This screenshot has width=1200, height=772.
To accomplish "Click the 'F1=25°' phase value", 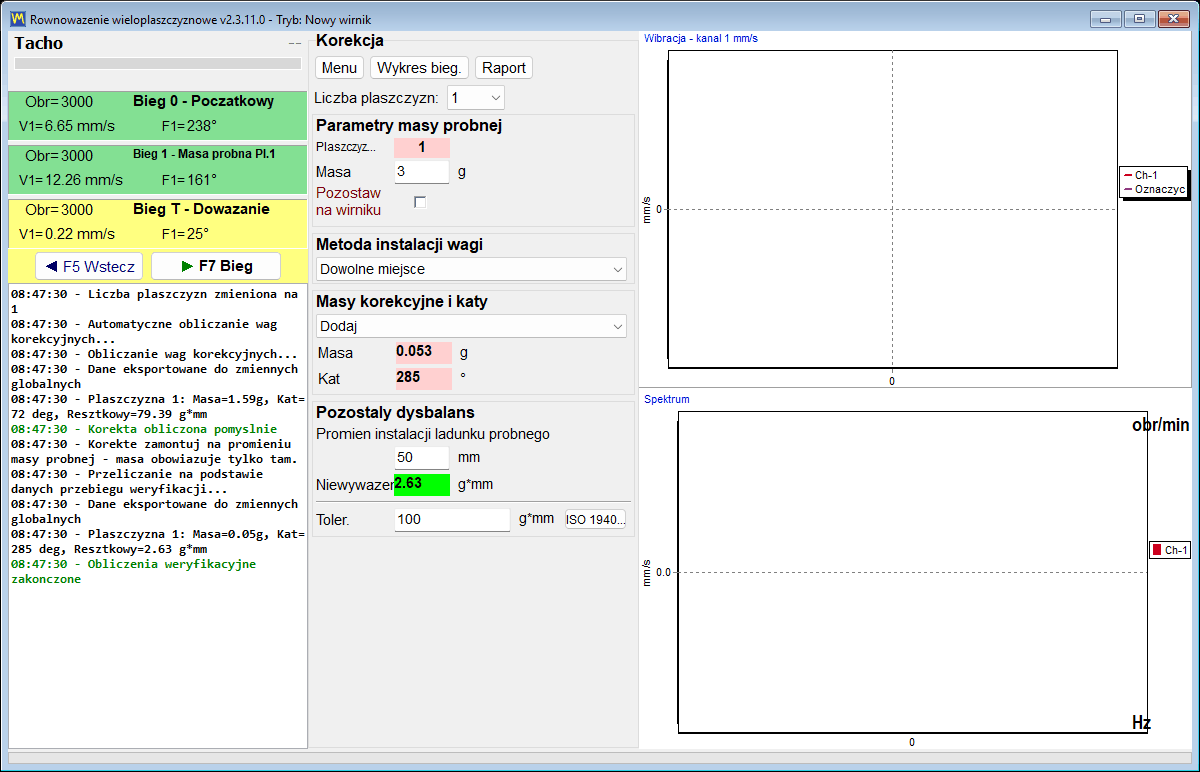I will 185,234.
